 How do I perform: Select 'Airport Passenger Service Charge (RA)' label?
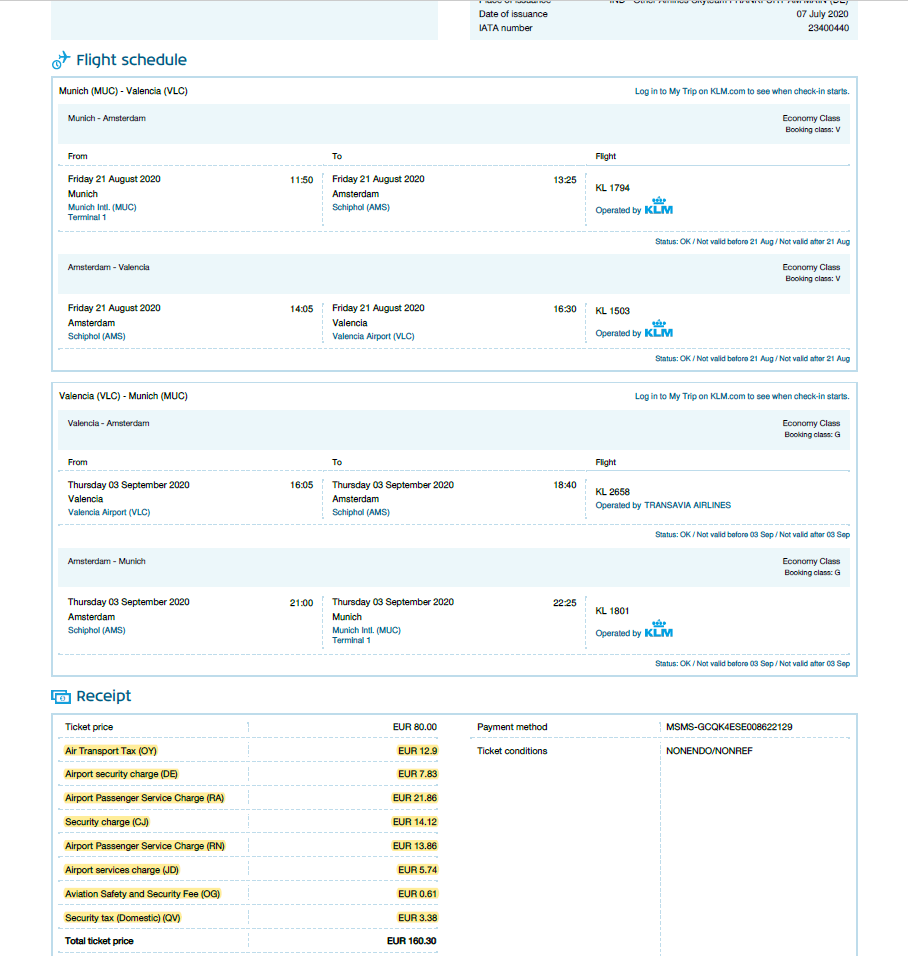tap(145, 797)
